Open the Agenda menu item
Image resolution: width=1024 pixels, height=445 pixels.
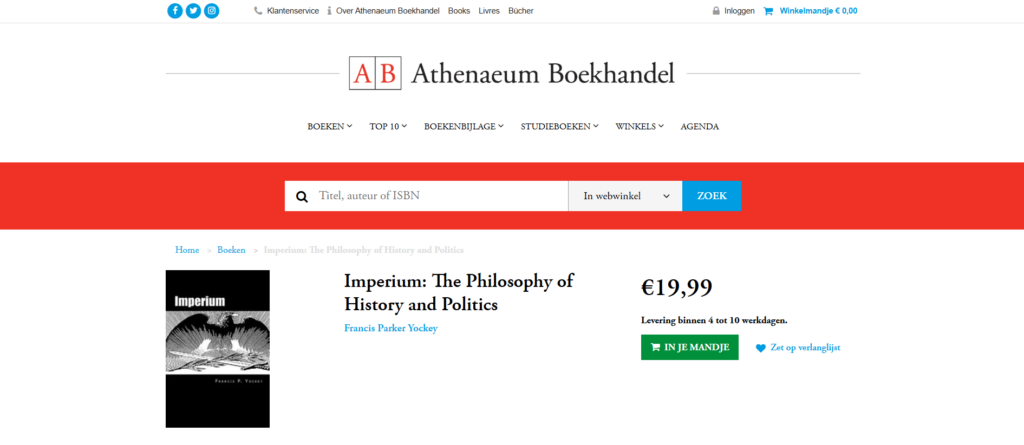[x=700, y=126]
